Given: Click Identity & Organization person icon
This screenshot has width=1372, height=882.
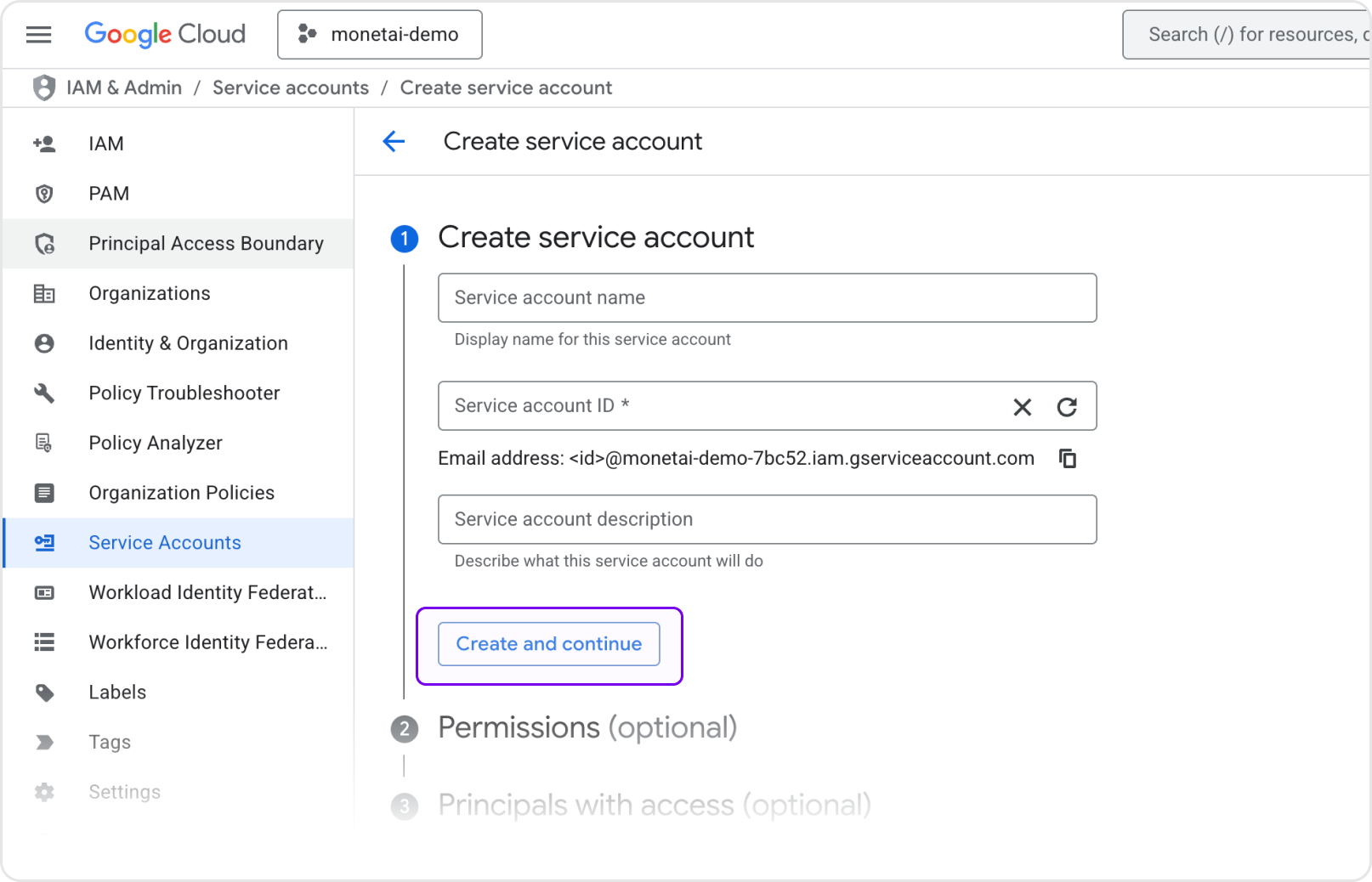Looking at the screenshot, I should pyautogui.click(x=44, y=343).
